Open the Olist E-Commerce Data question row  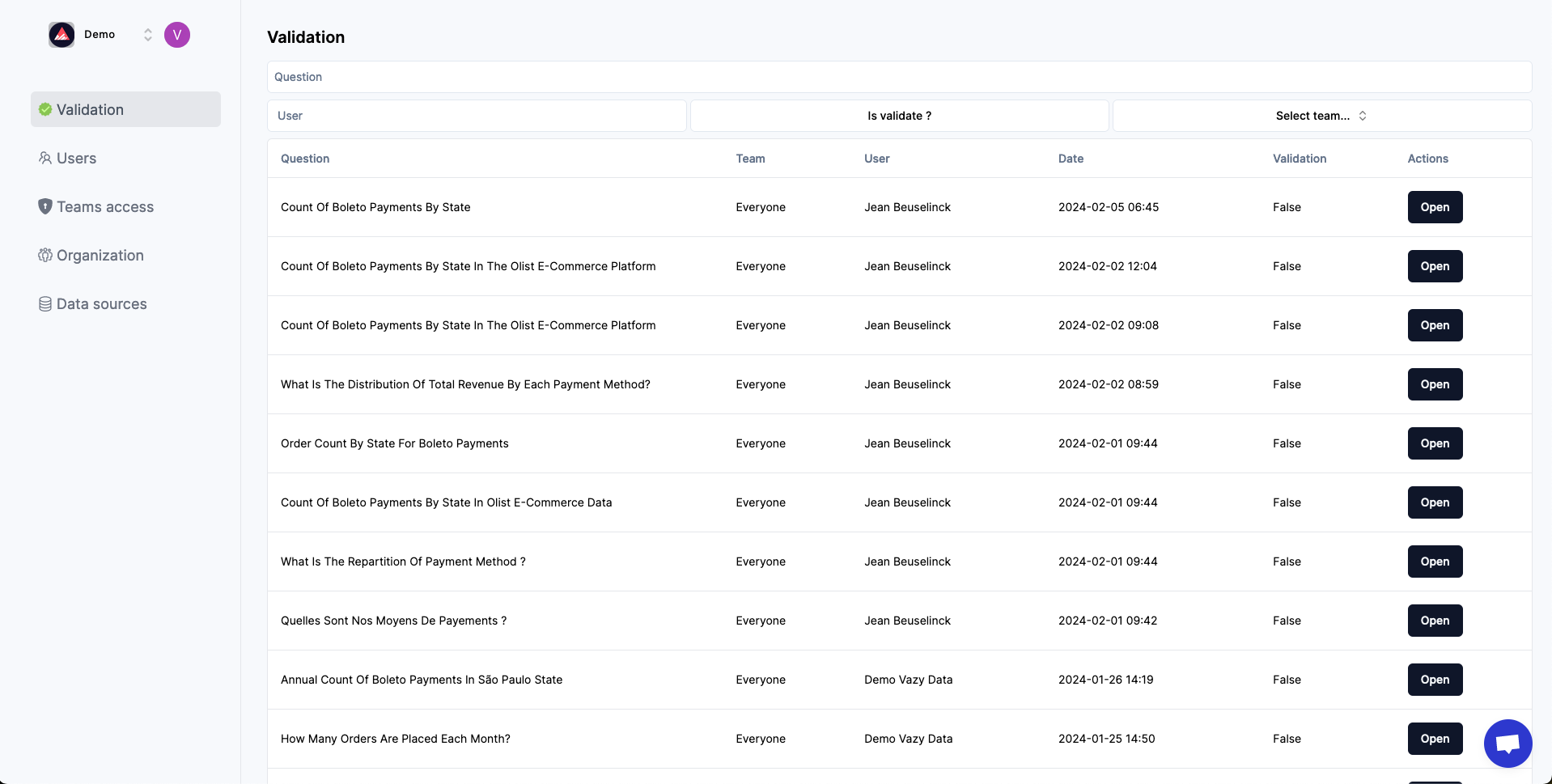coord(1435,502)
